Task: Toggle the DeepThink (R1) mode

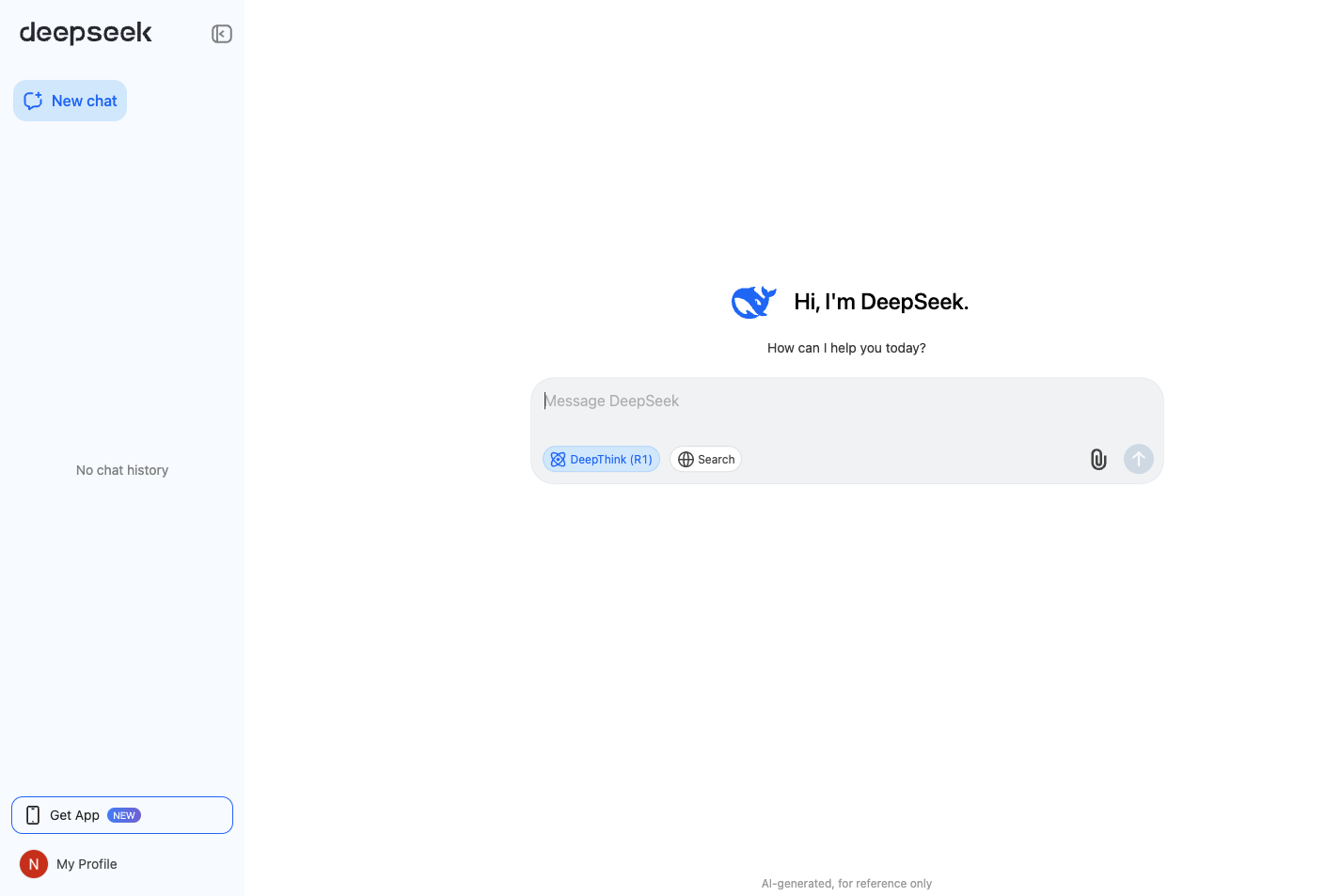Action: (601, 459)
